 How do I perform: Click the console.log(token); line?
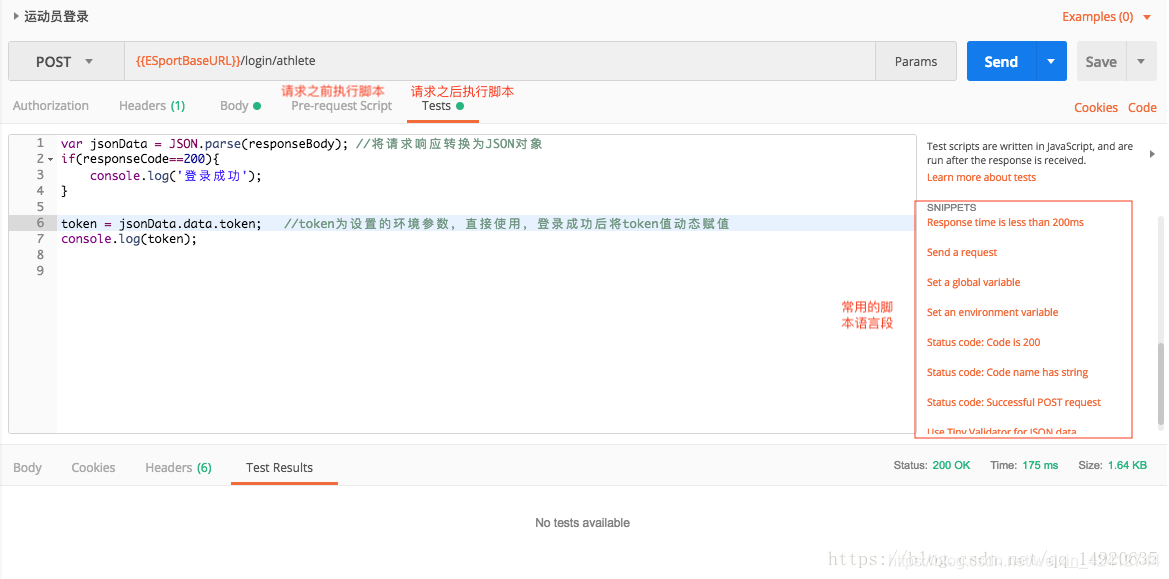129,239
